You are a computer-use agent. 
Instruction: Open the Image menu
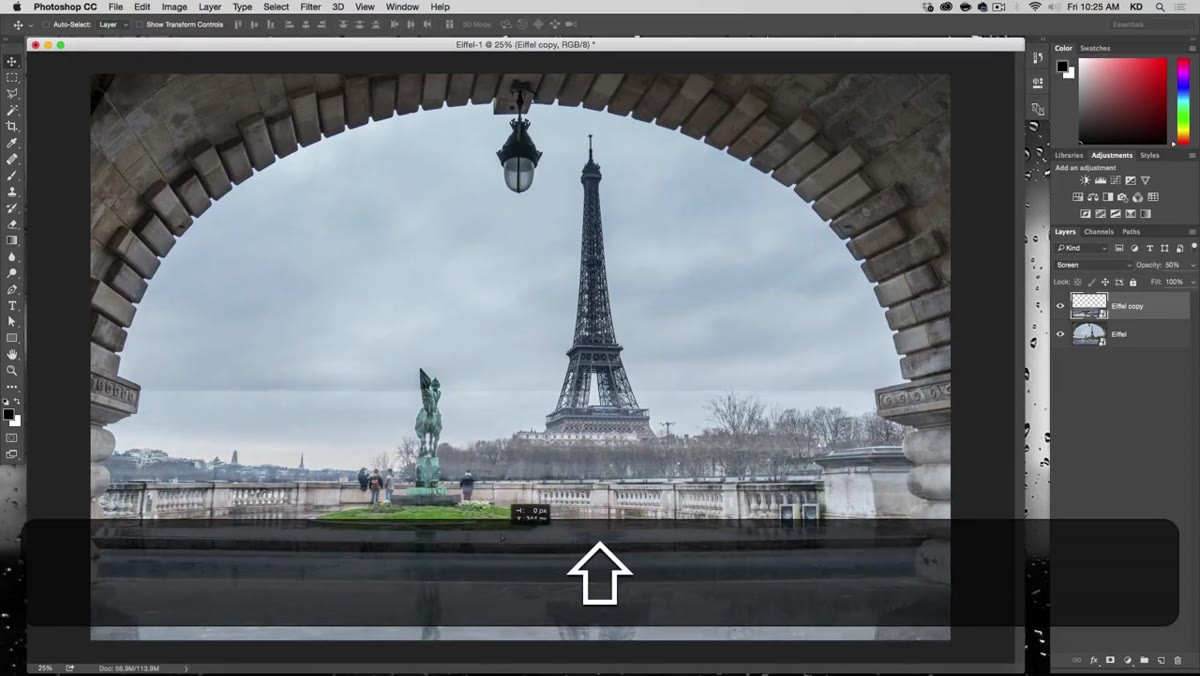[x=174, y=7]
